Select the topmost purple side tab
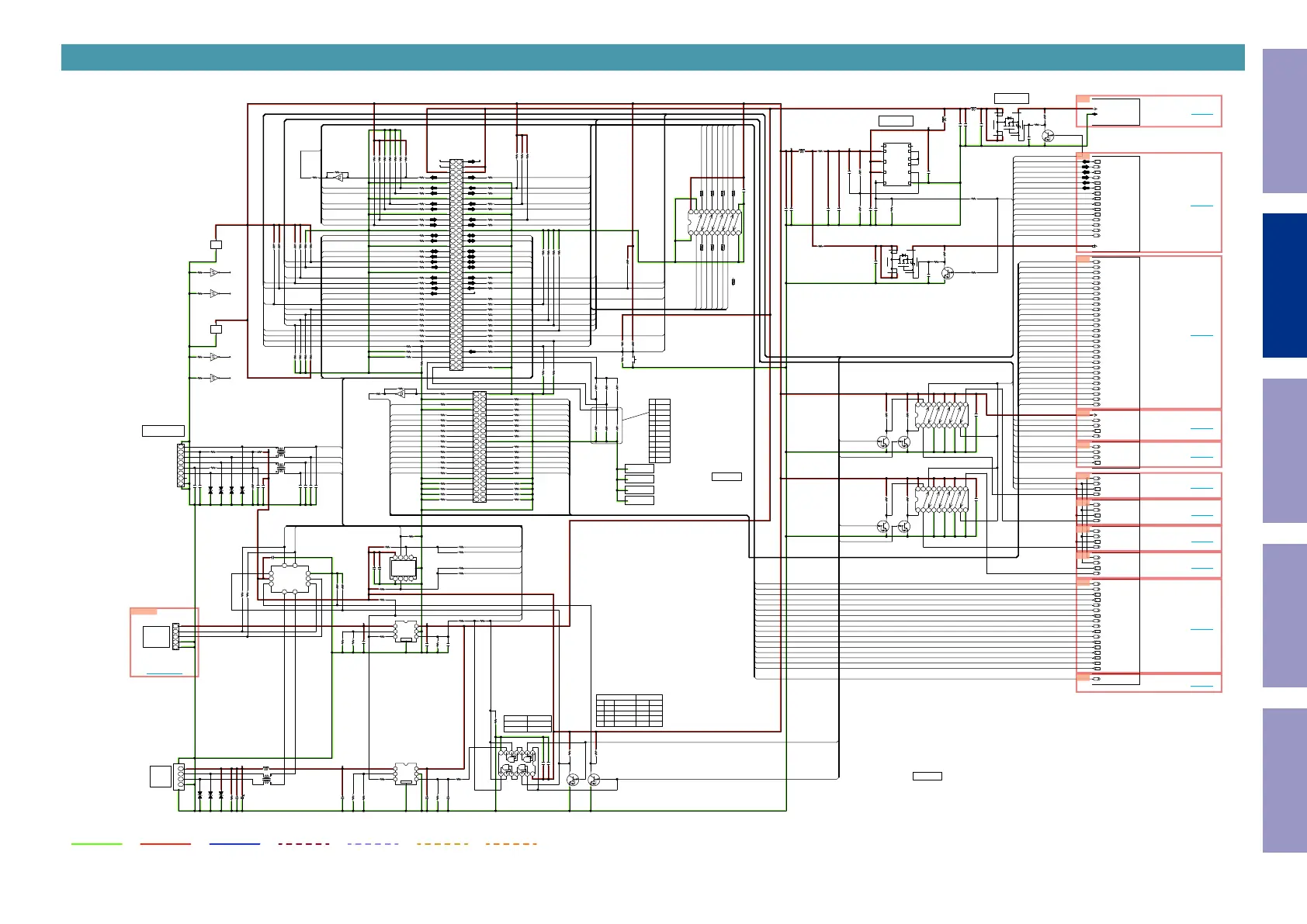Image resolution: width=1307 pixels, height=924 pixels. [x=1284, y=121]
